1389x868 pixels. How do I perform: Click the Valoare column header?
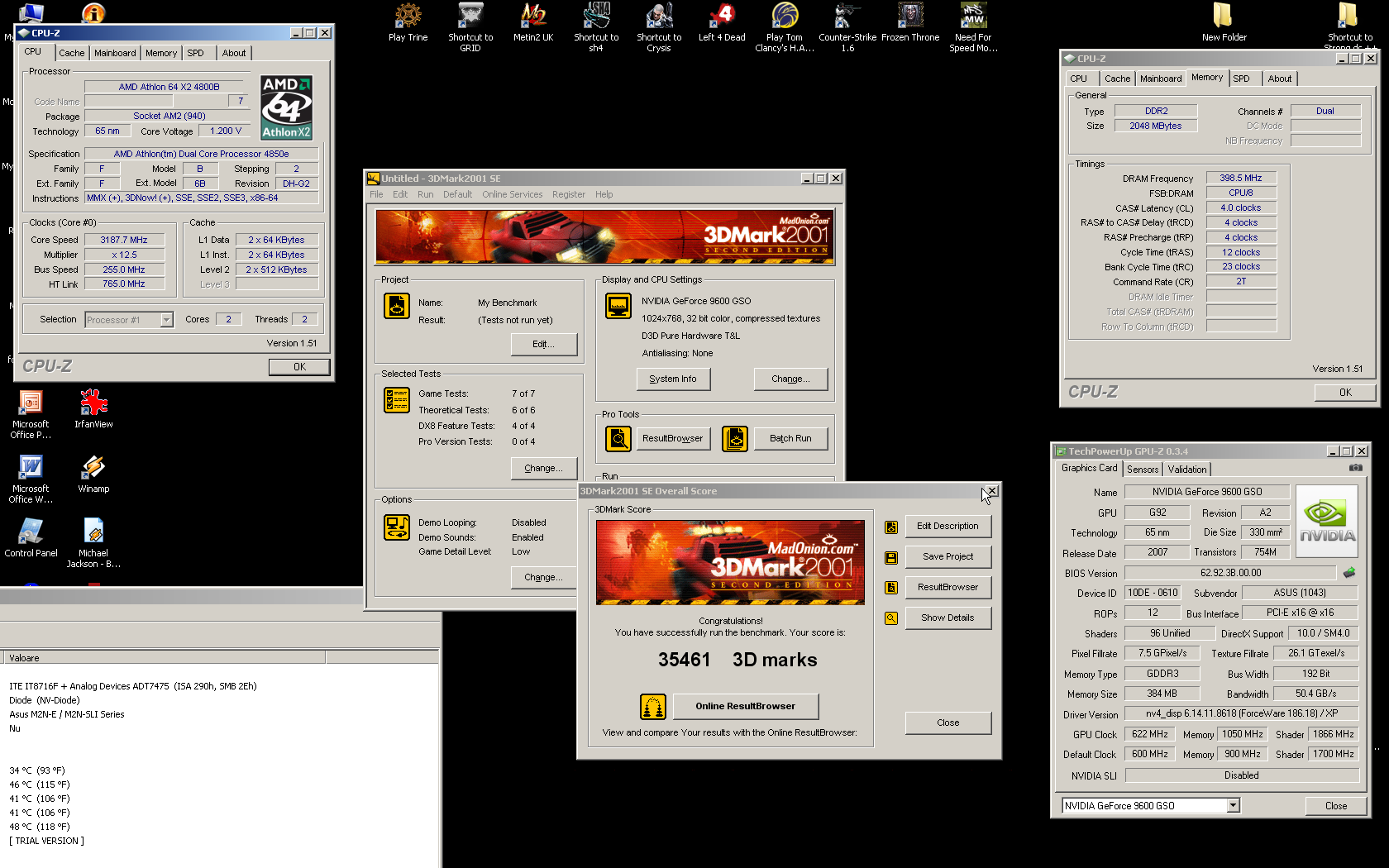tap(163, 658)
